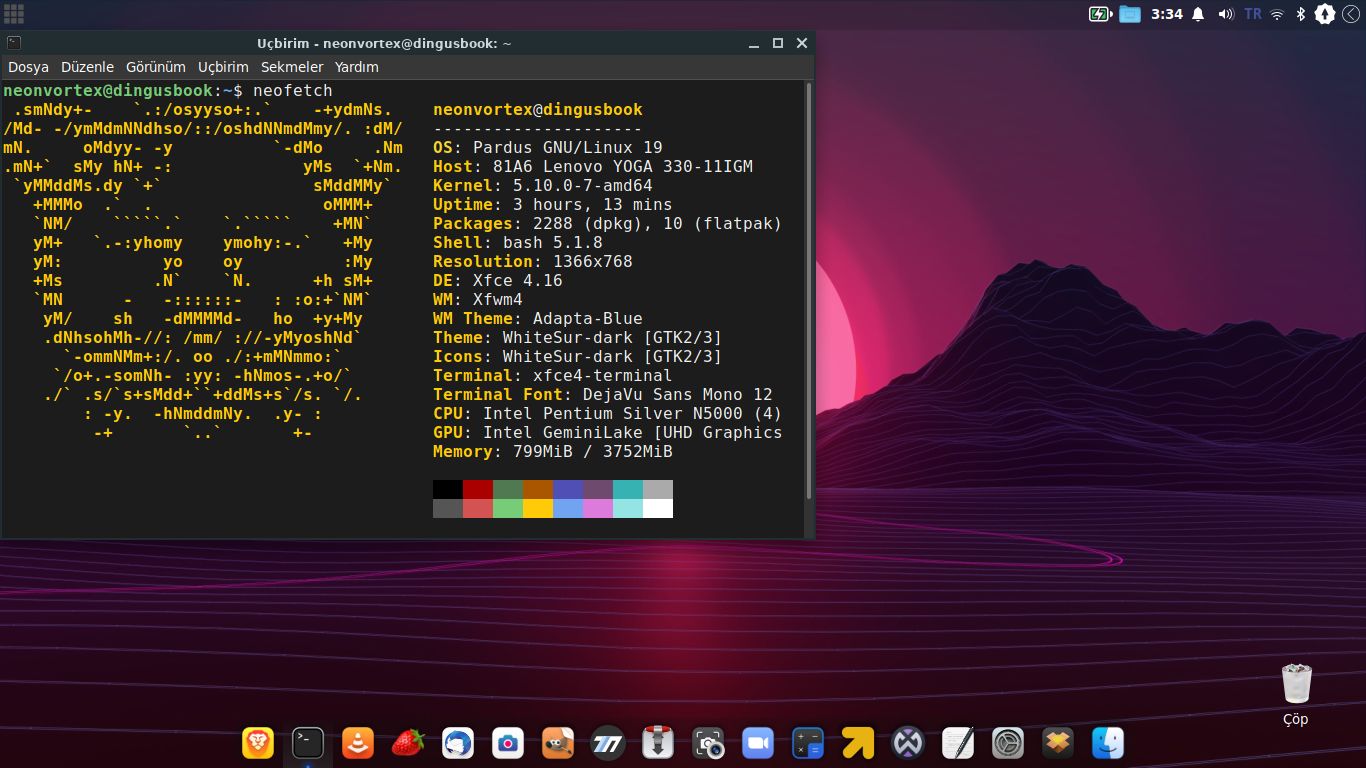Switch keyboard layout via the TR indicator

[1253, 14]
